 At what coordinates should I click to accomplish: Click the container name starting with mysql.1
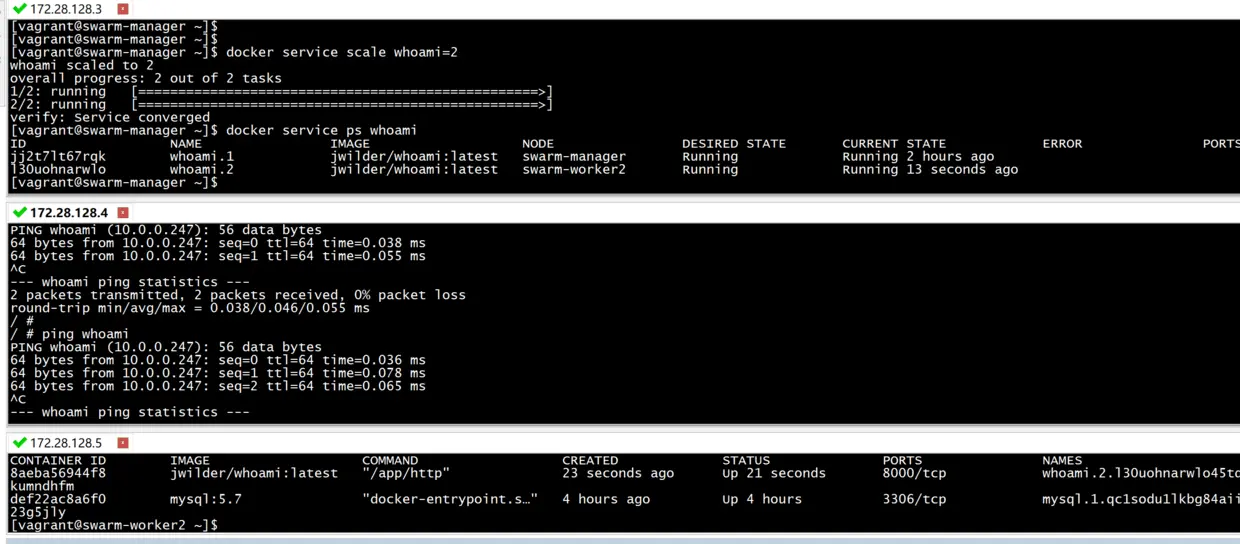tap(1141, 499)
